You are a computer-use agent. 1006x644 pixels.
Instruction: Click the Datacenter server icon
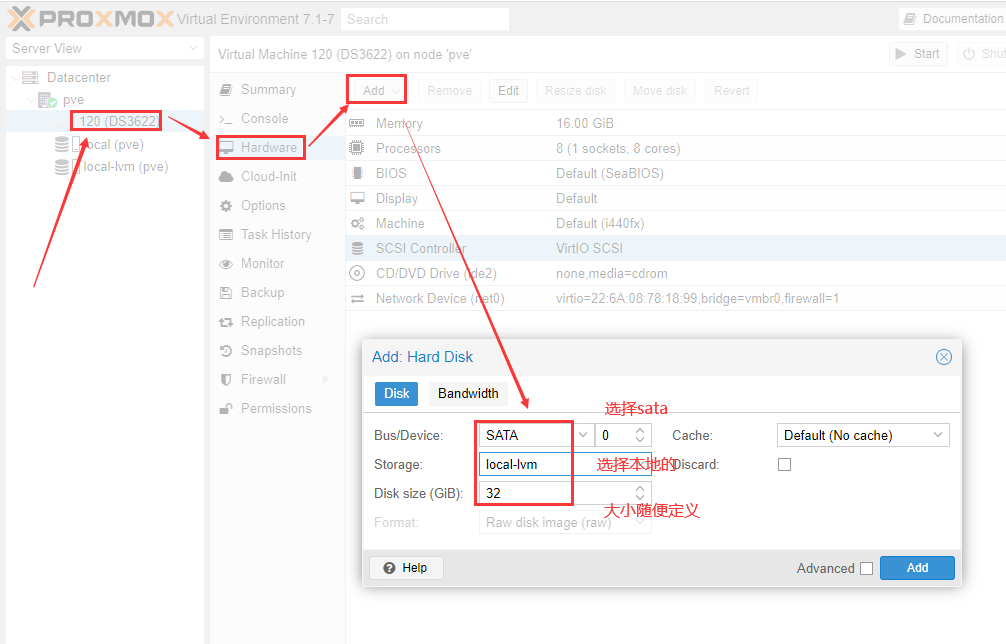(x=30, y=78)
